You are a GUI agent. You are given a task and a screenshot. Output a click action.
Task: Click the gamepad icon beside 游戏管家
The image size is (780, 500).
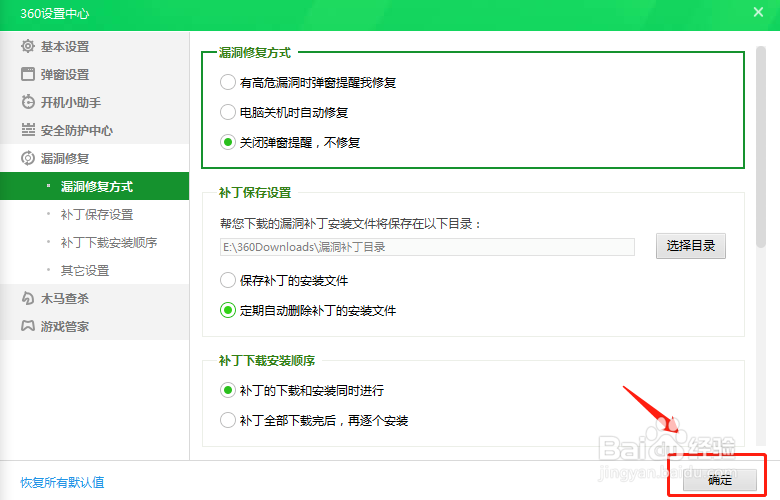[x=28, y=326]
